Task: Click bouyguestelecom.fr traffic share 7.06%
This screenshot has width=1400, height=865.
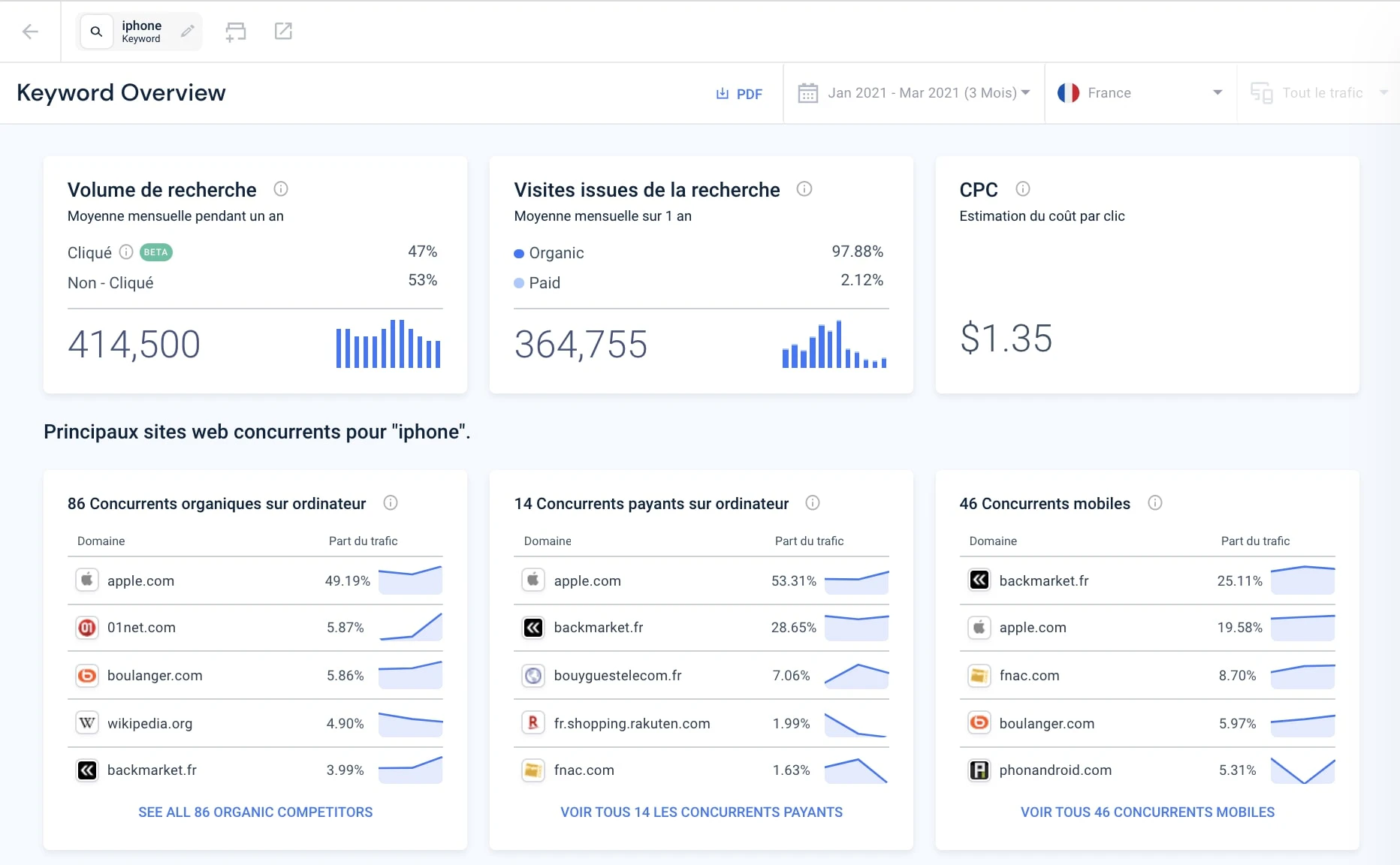Action: tap(792, 676)
